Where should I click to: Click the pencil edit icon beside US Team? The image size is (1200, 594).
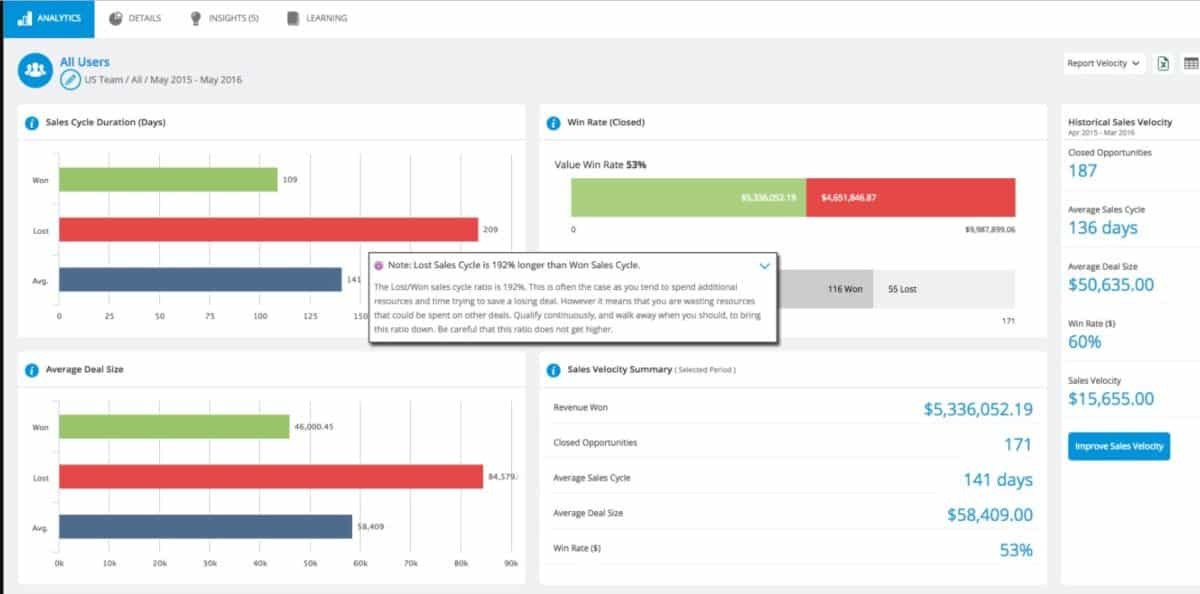tap(70, 80)
